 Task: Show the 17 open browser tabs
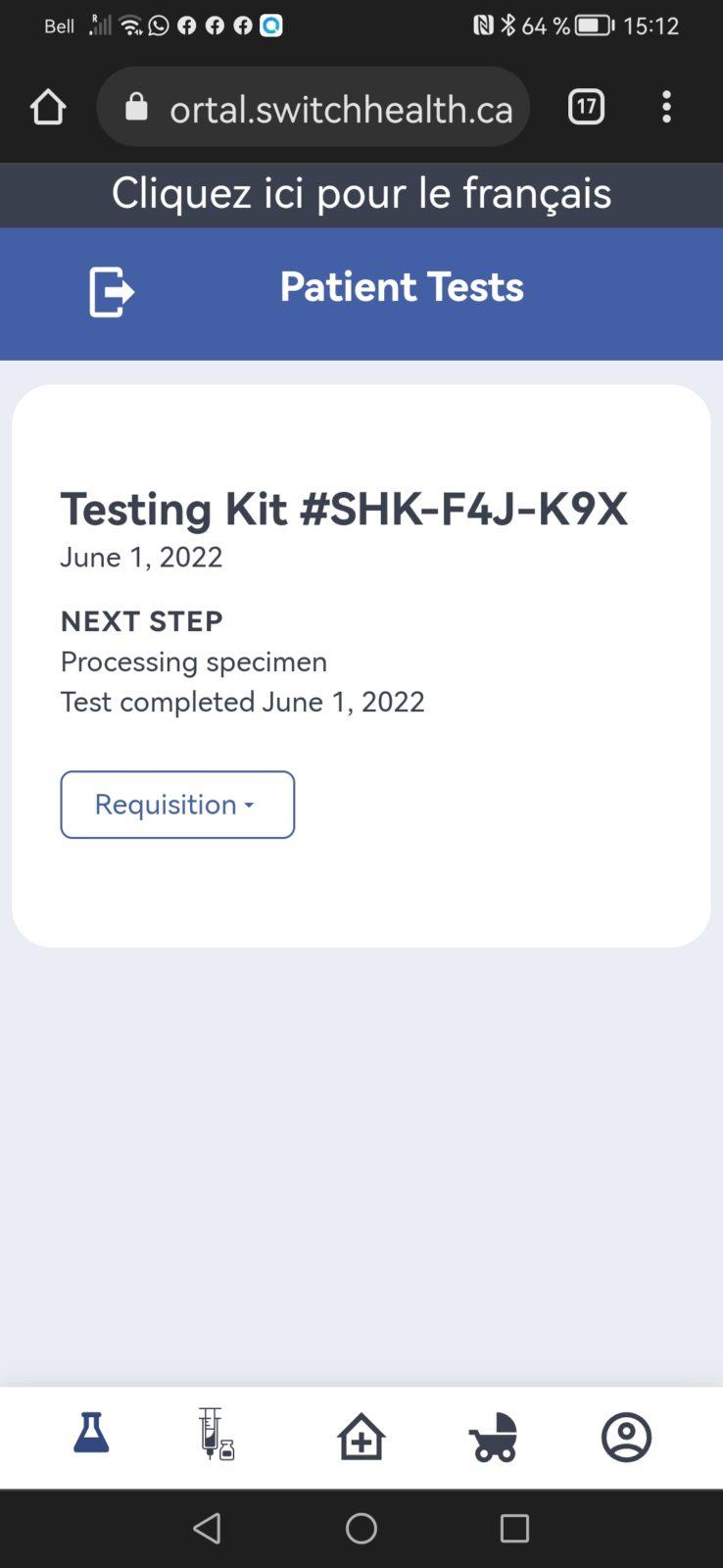(x=586, y=107)
